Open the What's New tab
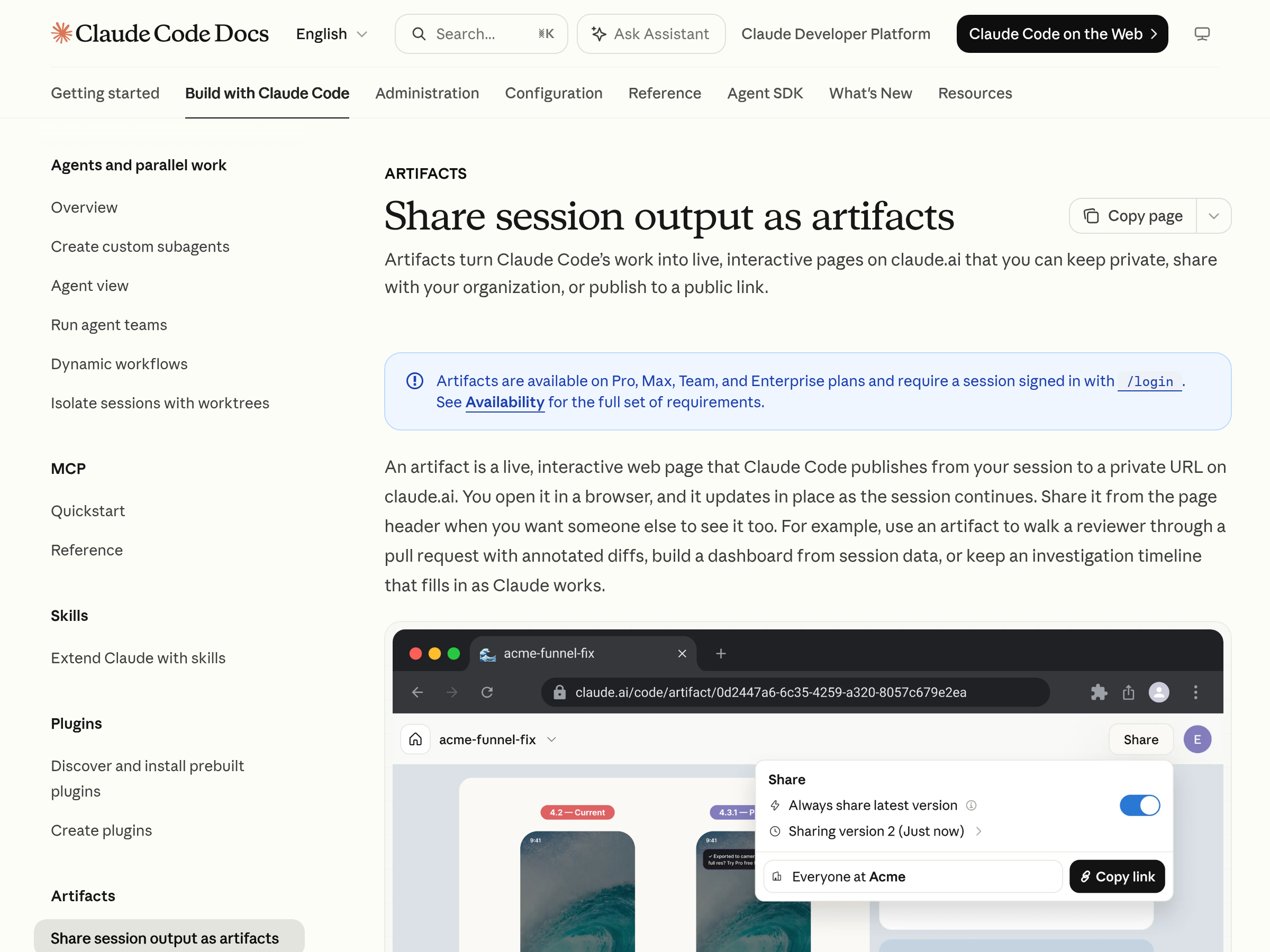The height and width of the screenshot is (952, 1270). (x=870, y=93)
